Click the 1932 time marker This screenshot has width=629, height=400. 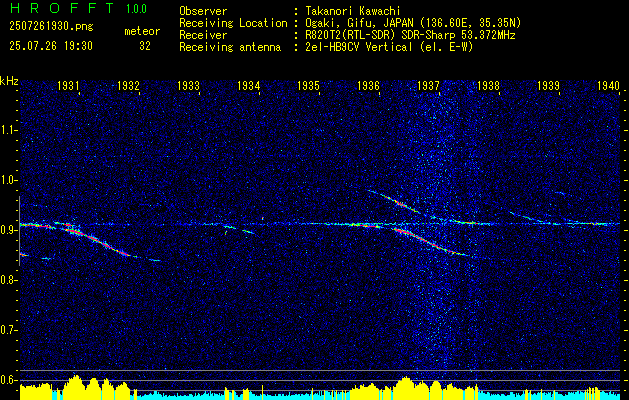(x=128, y=86)
